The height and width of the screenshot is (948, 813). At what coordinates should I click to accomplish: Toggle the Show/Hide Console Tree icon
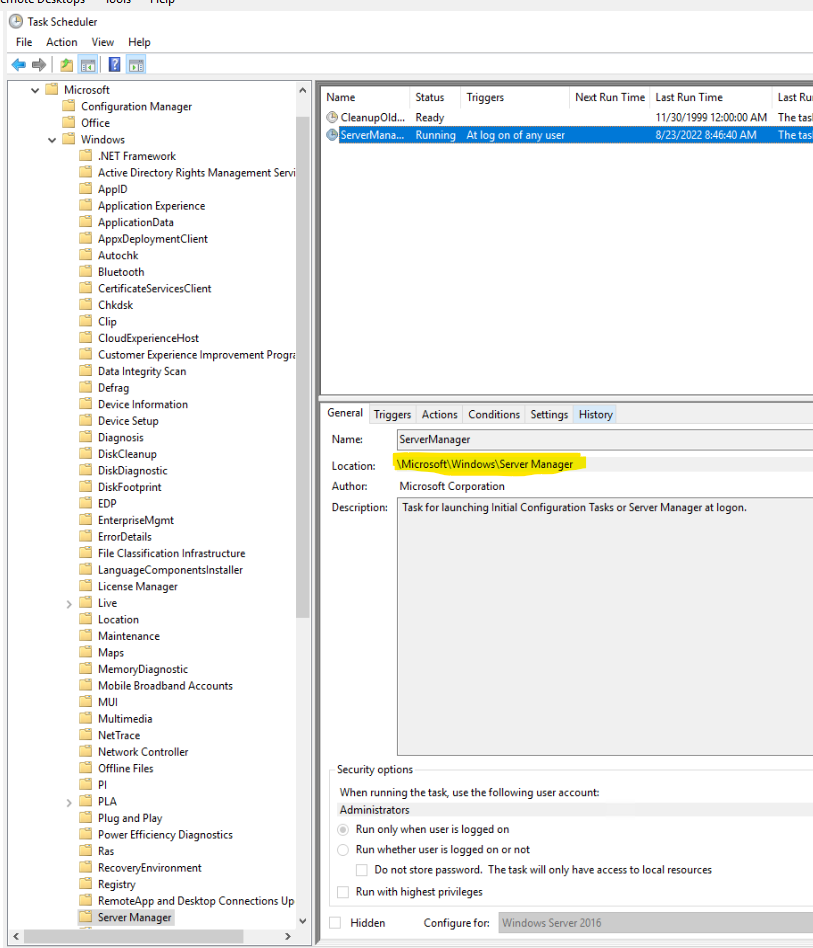point(88,65)
